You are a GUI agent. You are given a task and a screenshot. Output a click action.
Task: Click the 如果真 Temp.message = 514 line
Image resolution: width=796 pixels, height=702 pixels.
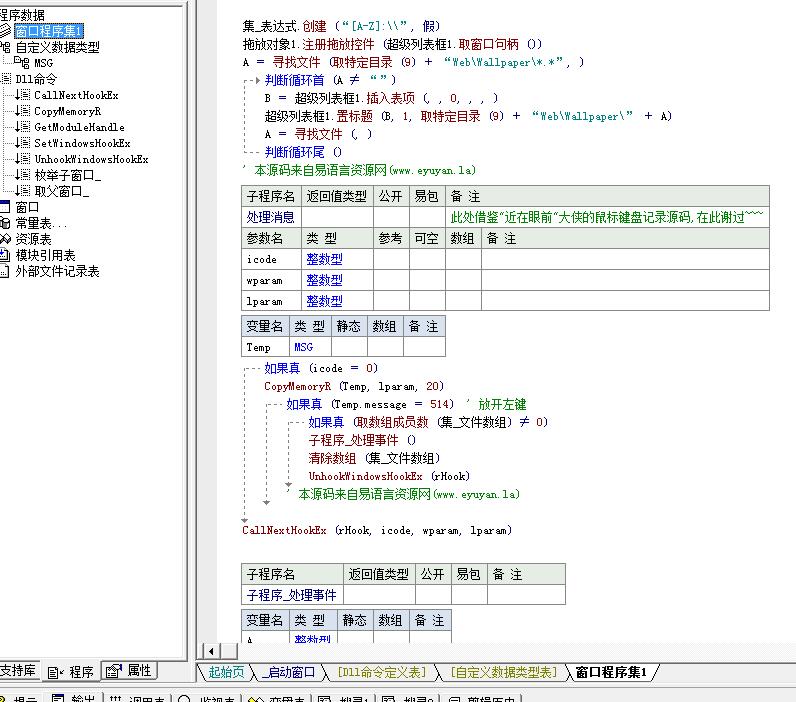click(370, 404)
